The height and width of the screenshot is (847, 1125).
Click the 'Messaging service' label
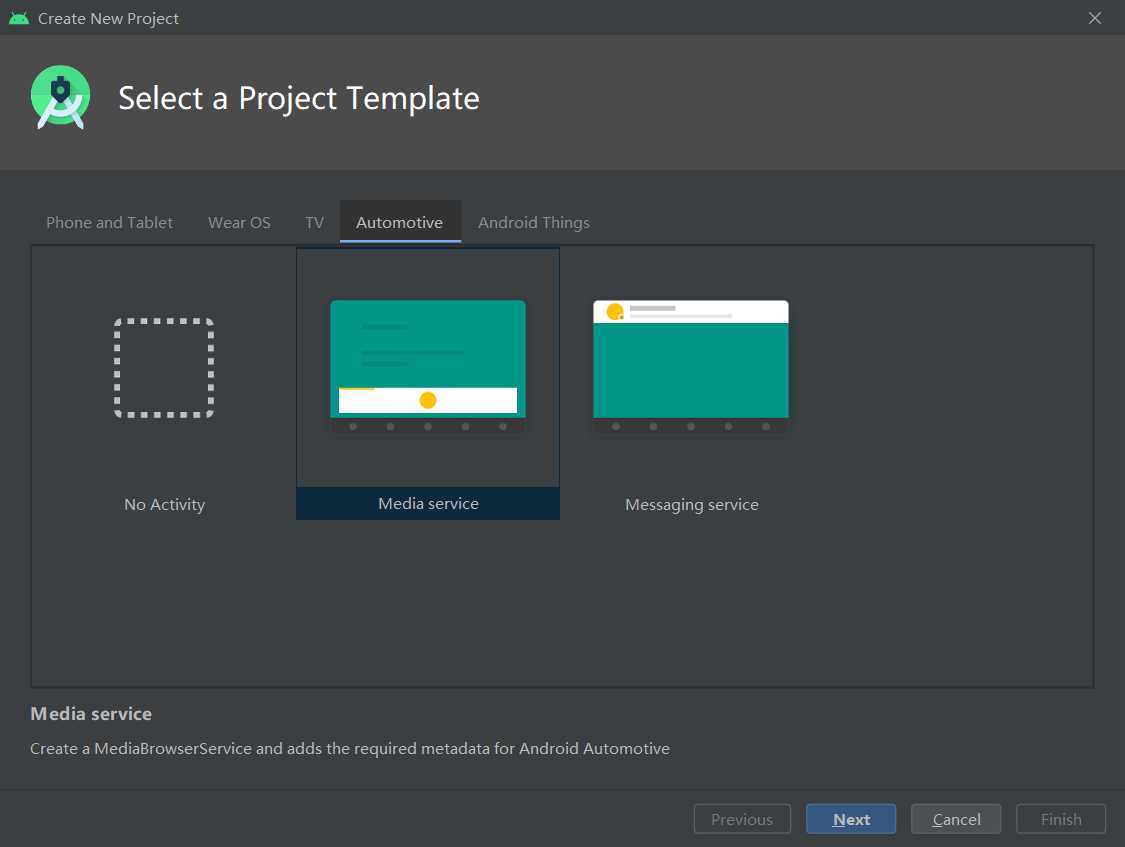tap(692, 505)
